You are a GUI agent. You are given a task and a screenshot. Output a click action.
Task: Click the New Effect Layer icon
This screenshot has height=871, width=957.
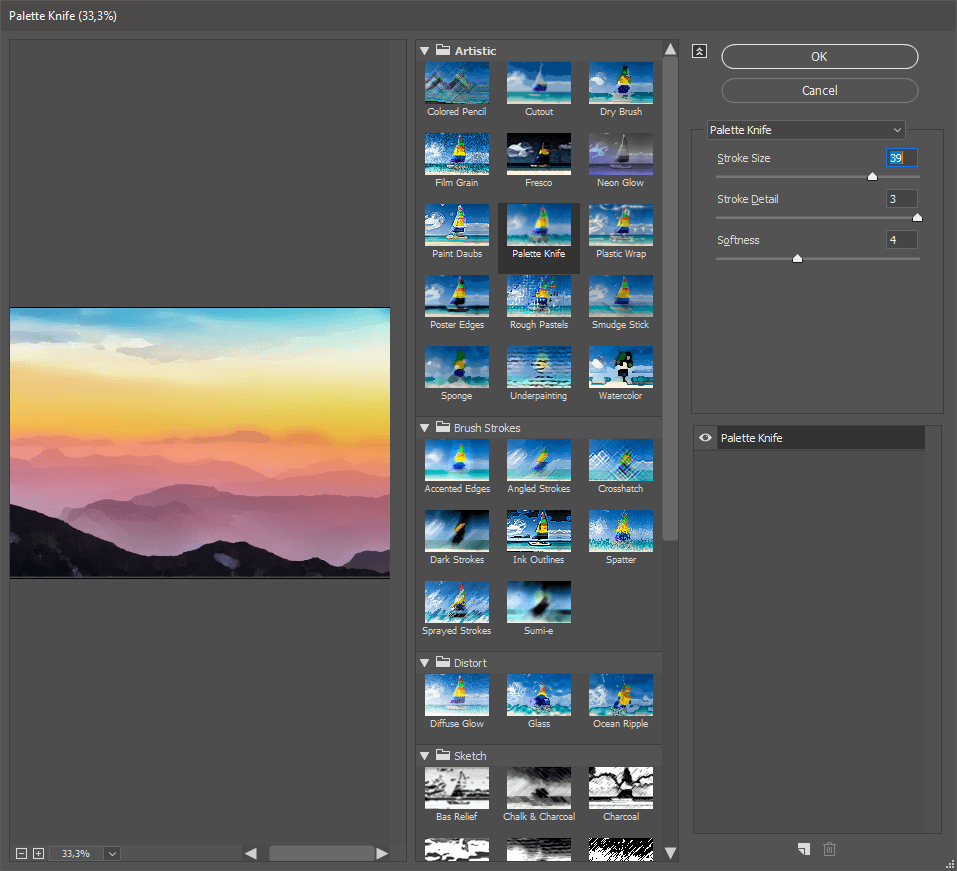point(803,849)
